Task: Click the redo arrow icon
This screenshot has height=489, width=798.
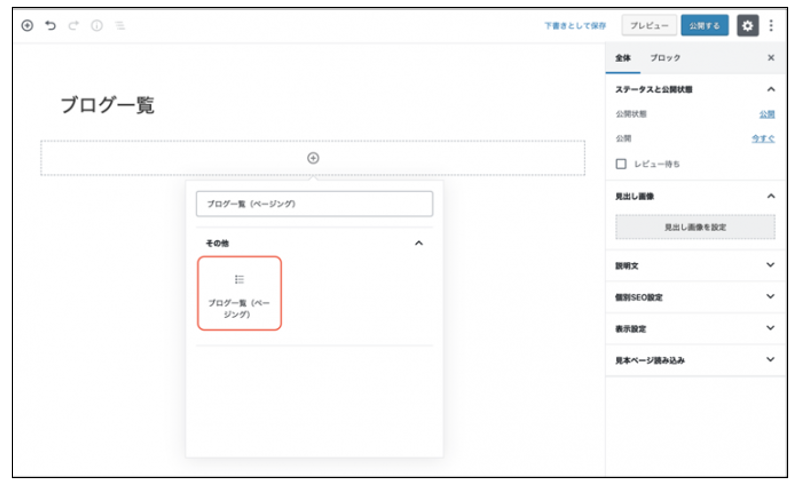Action: [x=73, y=25]
